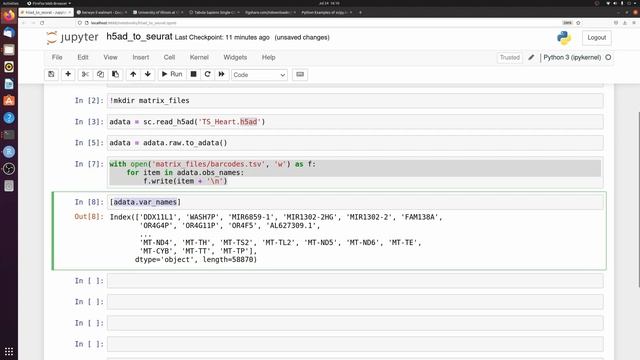Screen dimensions: 640x360
Task: Launch Rhythmbox from the dock
Action: click(9, 67)
